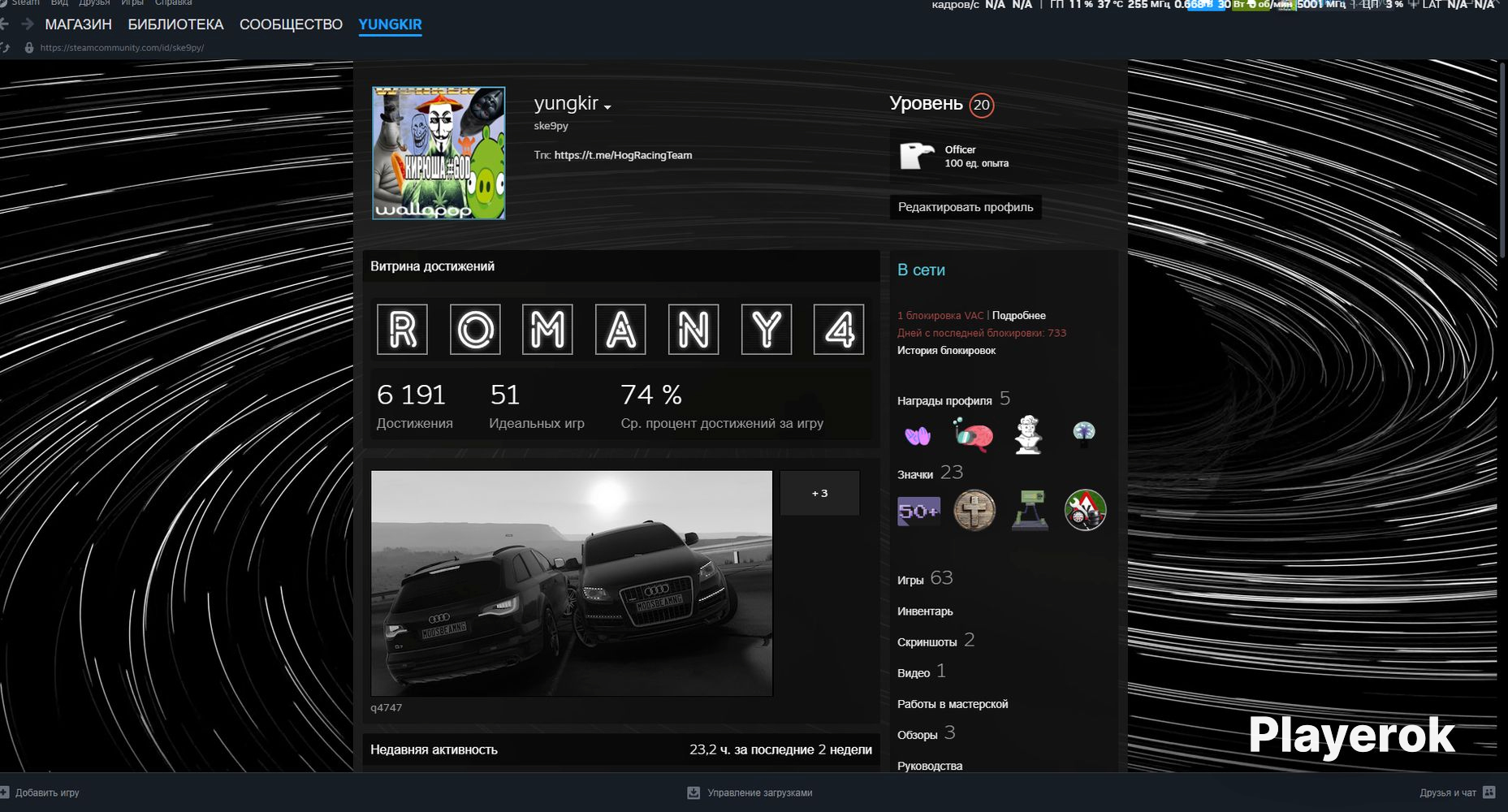Click the +3 more screenshots tile

tap(820, 493)
